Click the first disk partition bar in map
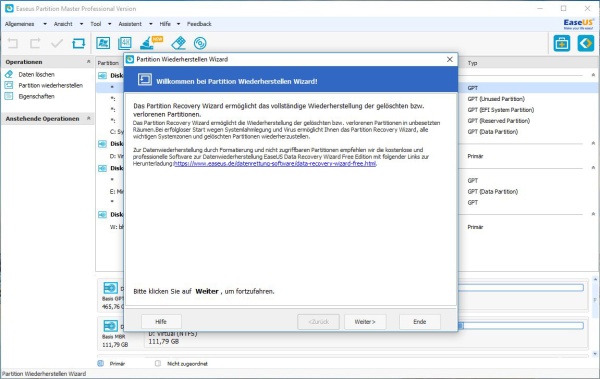The width and height of the screenshot is (600, 379). [x=520, y=288]
